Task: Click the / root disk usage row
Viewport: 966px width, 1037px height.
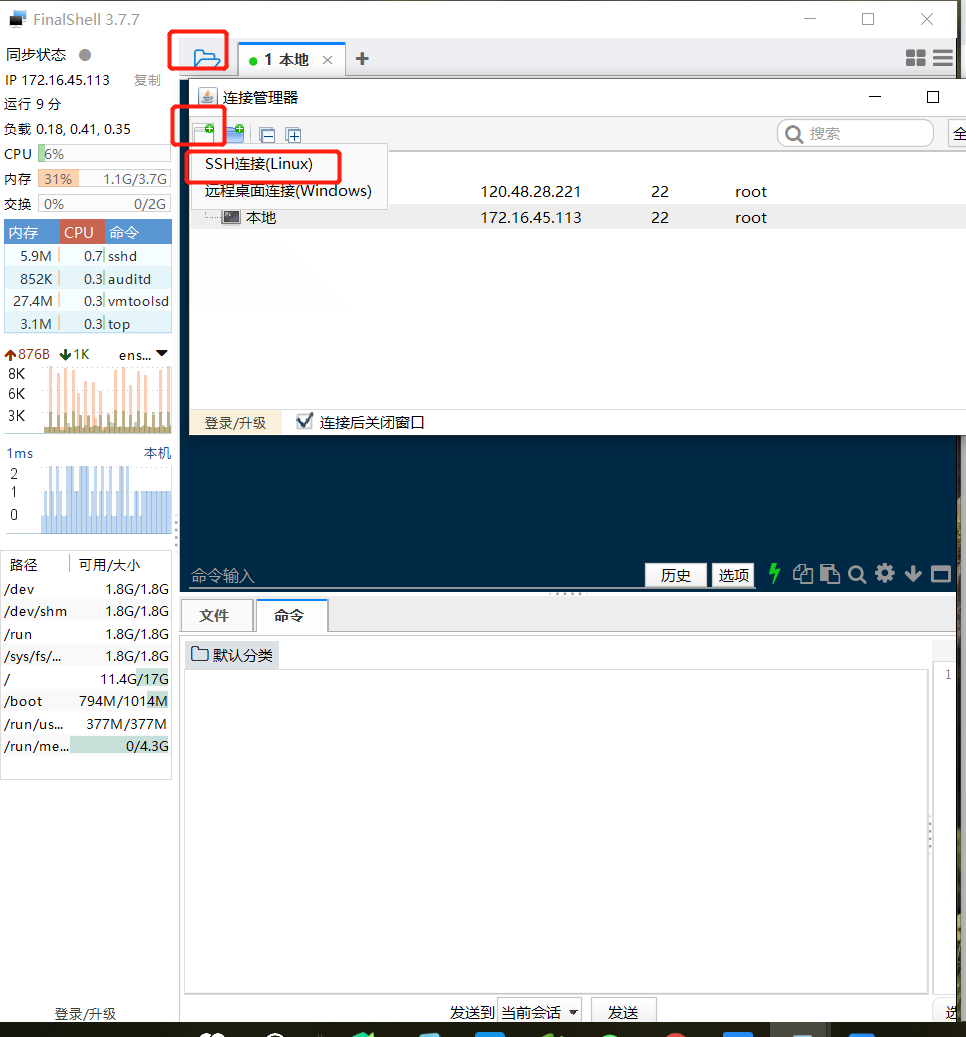Action: (x=86, y=679)
